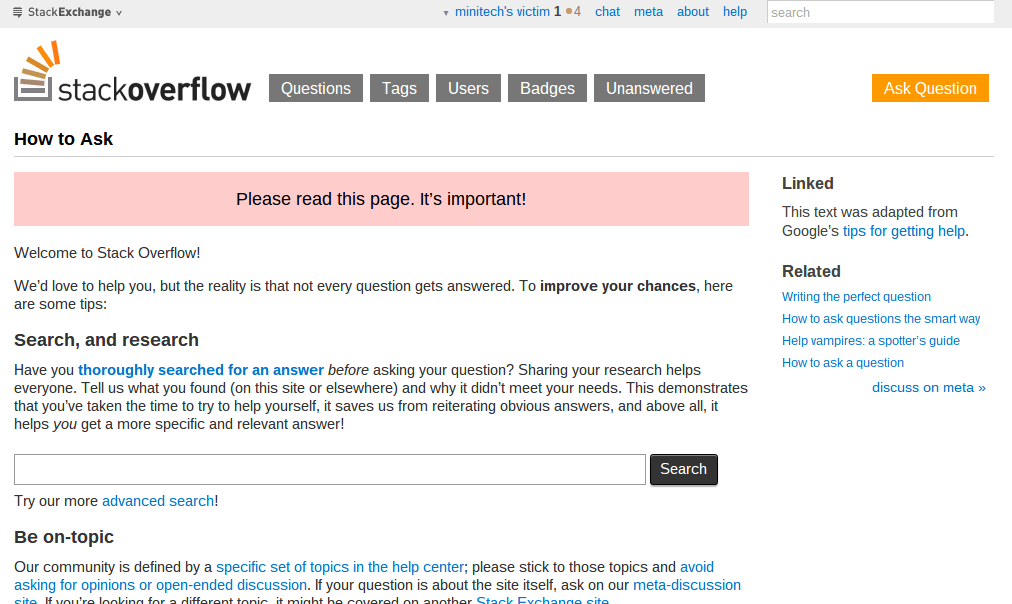Open the StackExchange hamburger menu icon

pos(17,12)
